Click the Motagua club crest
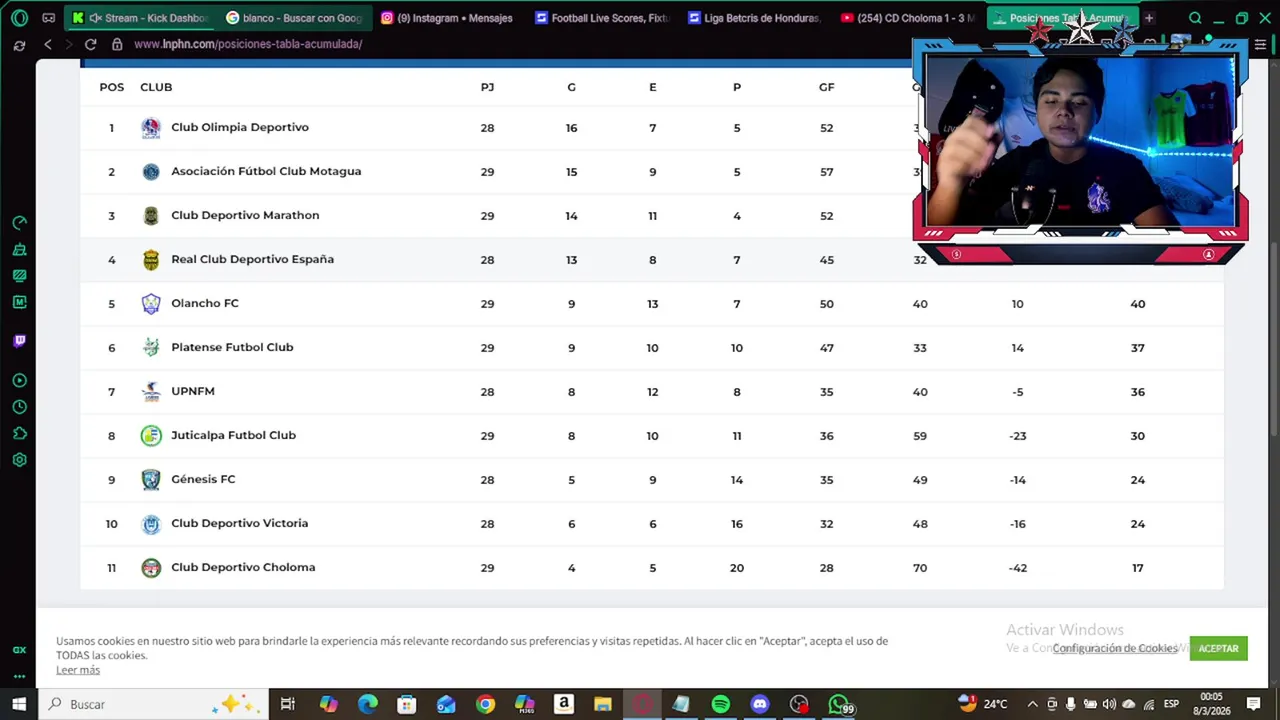This screenshot has width=1280, height=720. pyautogui.click(x=151, y=171)
